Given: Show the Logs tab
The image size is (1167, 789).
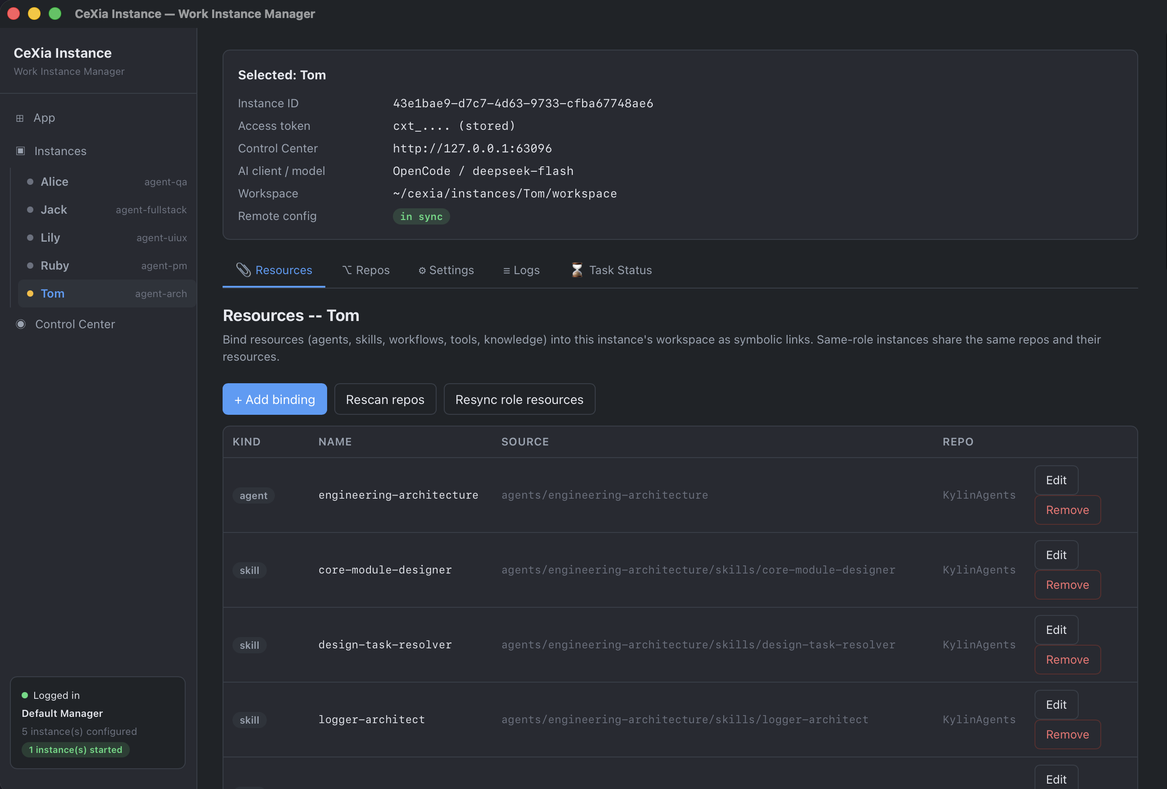Looking at the screenshot, I should click(x=521, y=270).
